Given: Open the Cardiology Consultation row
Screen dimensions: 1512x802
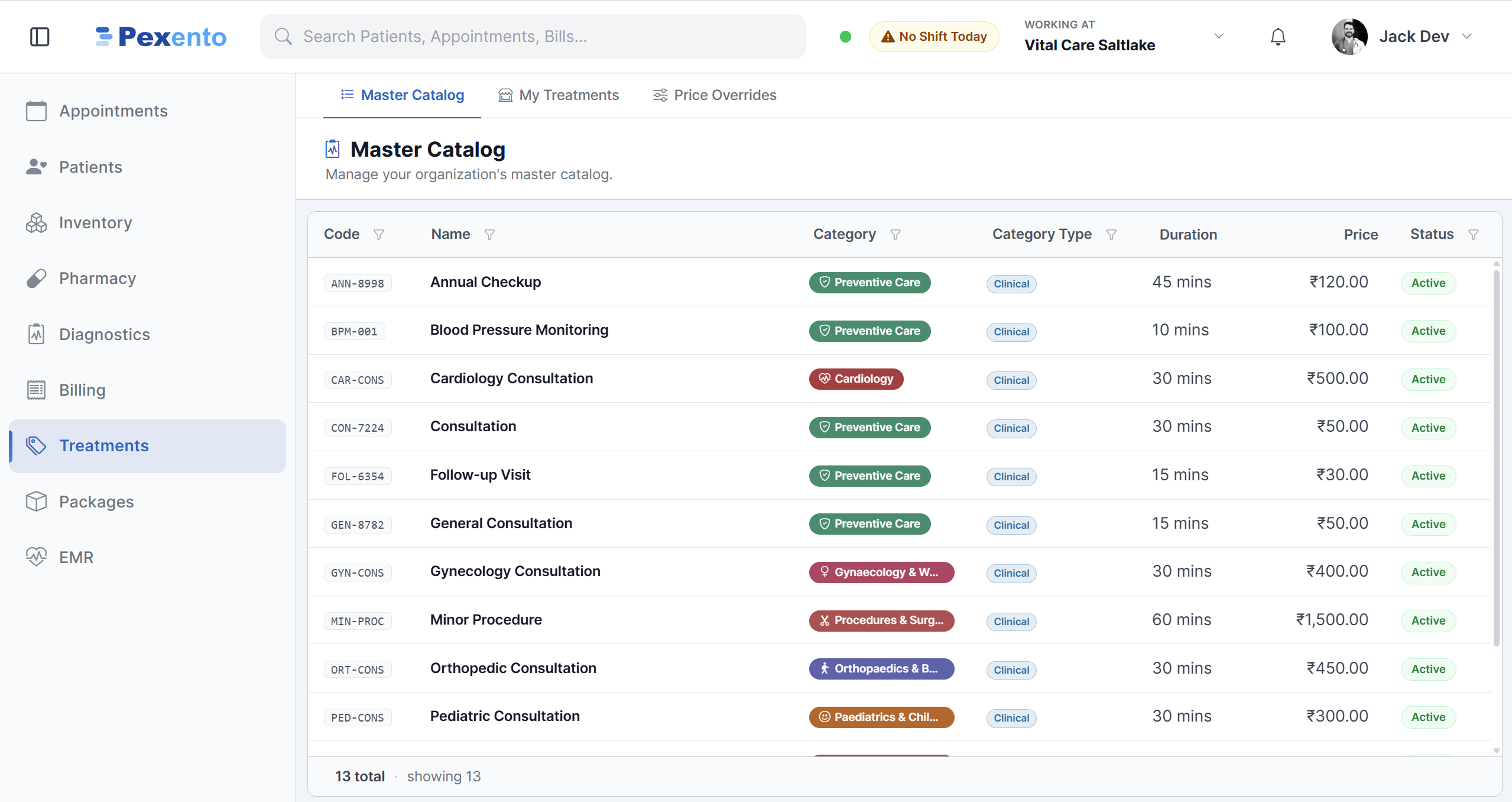Looking at the screenshot, I should pyautogui.click(x=899, y=379).
